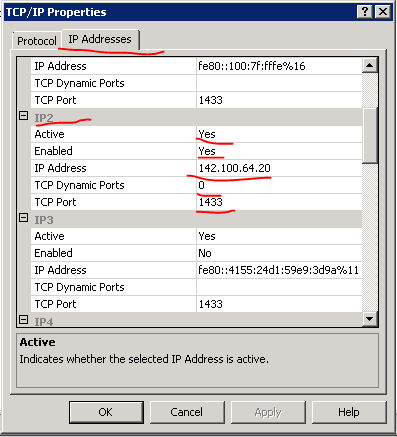Select the IP Address label under IP2

(60, 168)
